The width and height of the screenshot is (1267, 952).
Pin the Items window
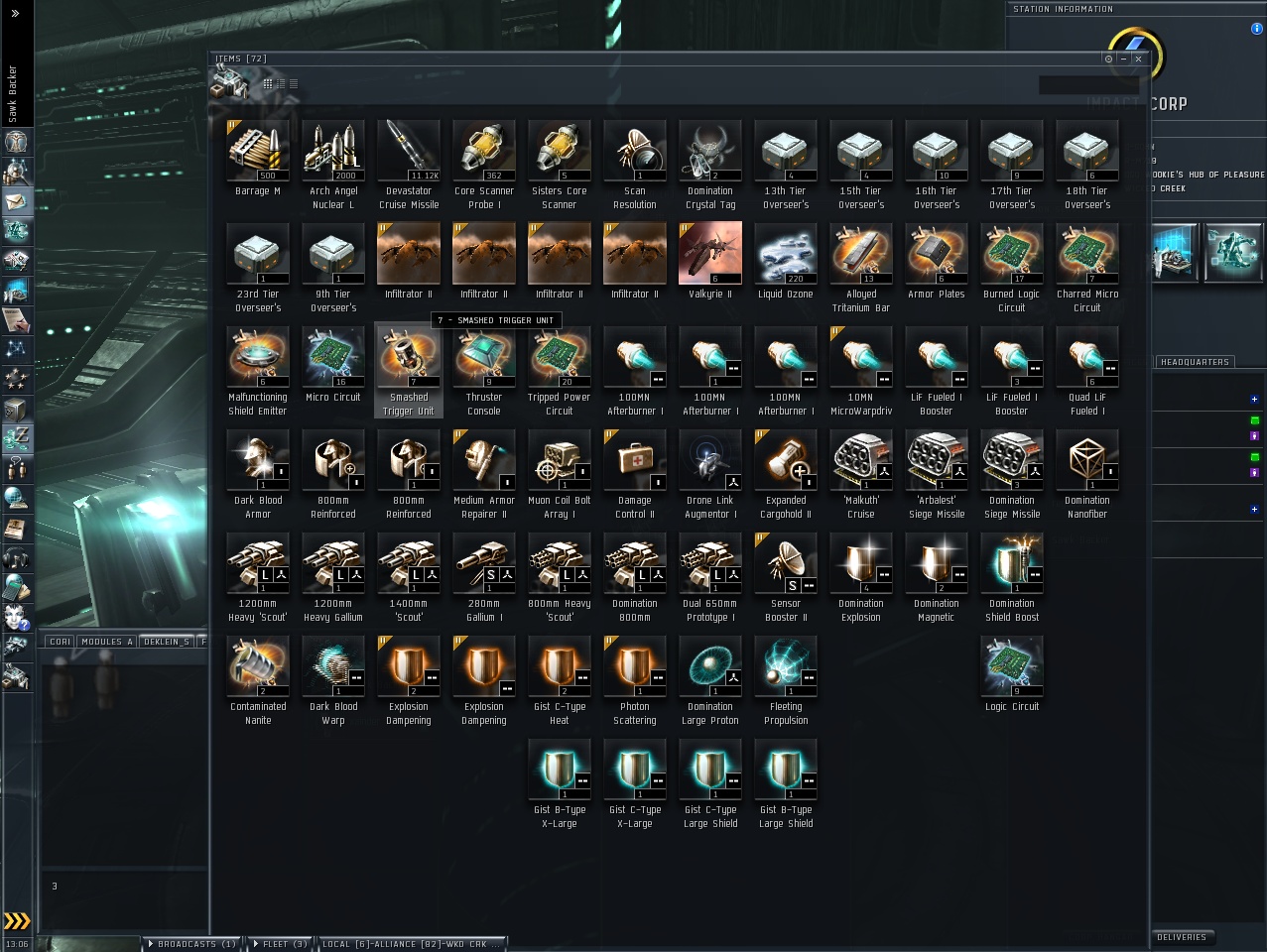click(x=1108, y=59)
